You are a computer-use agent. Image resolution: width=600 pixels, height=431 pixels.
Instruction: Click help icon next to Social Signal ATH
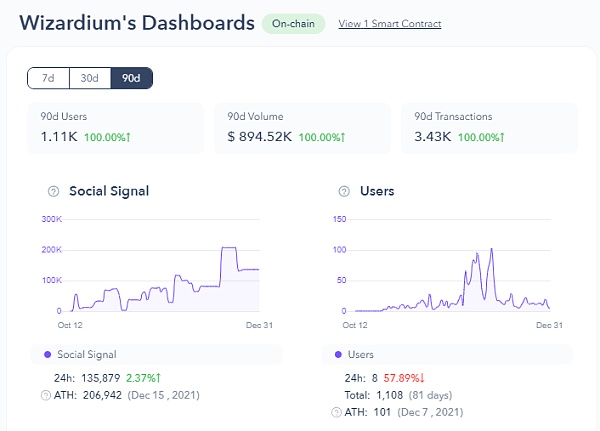coord(46,396)
